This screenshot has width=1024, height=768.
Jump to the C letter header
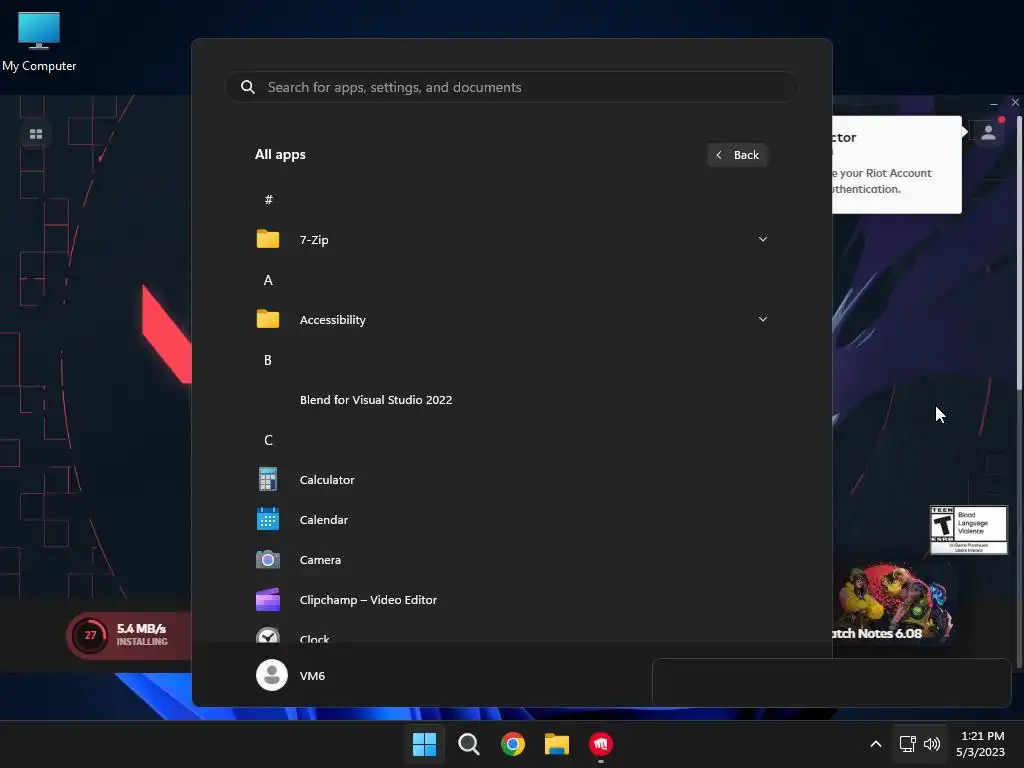[x=268, y=440]
